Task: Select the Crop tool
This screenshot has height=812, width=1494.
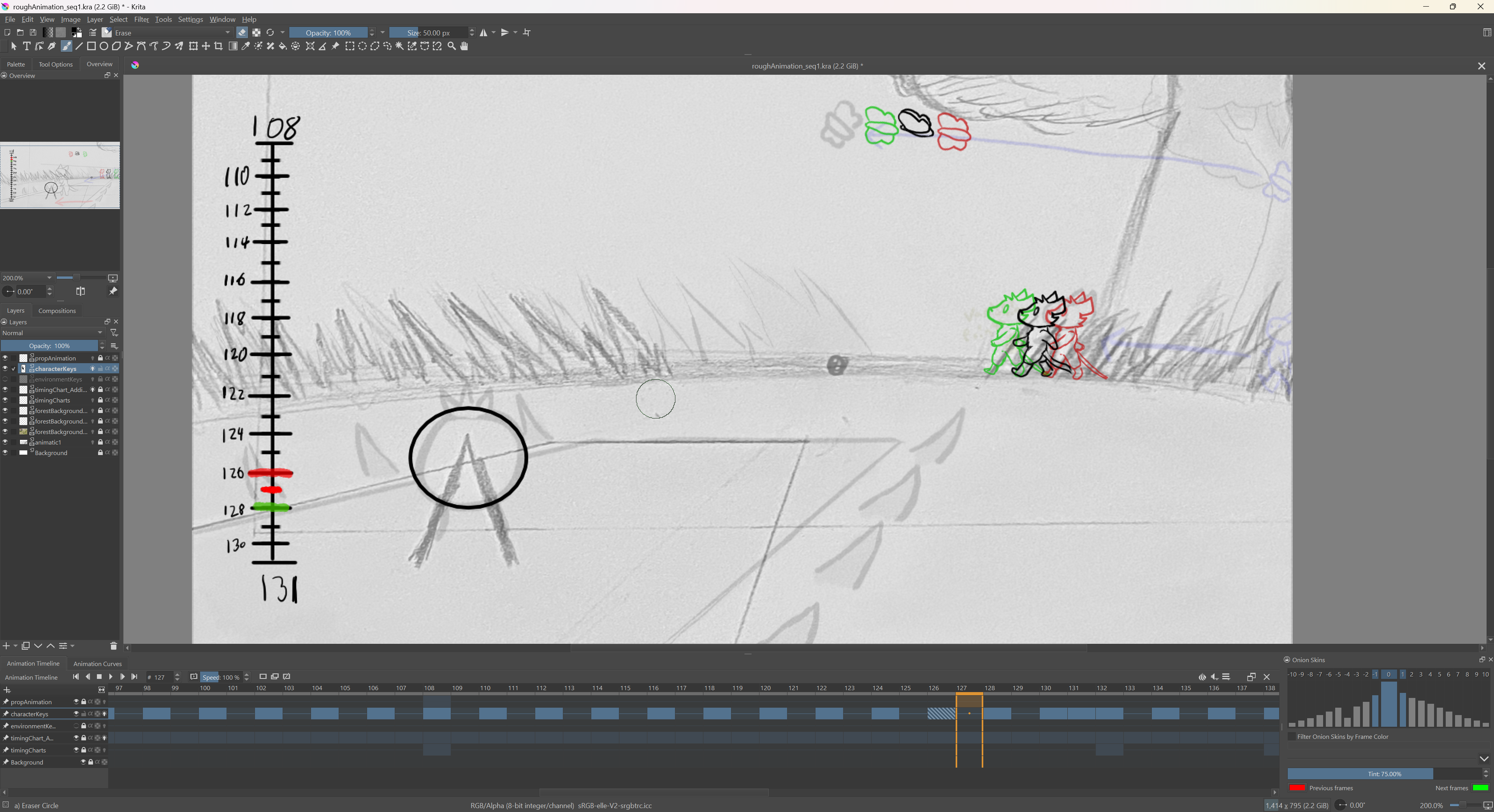Action: click(x=219, y=46)
